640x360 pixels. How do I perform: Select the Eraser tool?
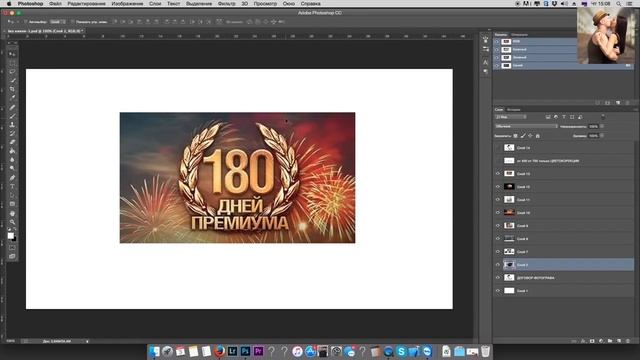(x=12, y=142)
